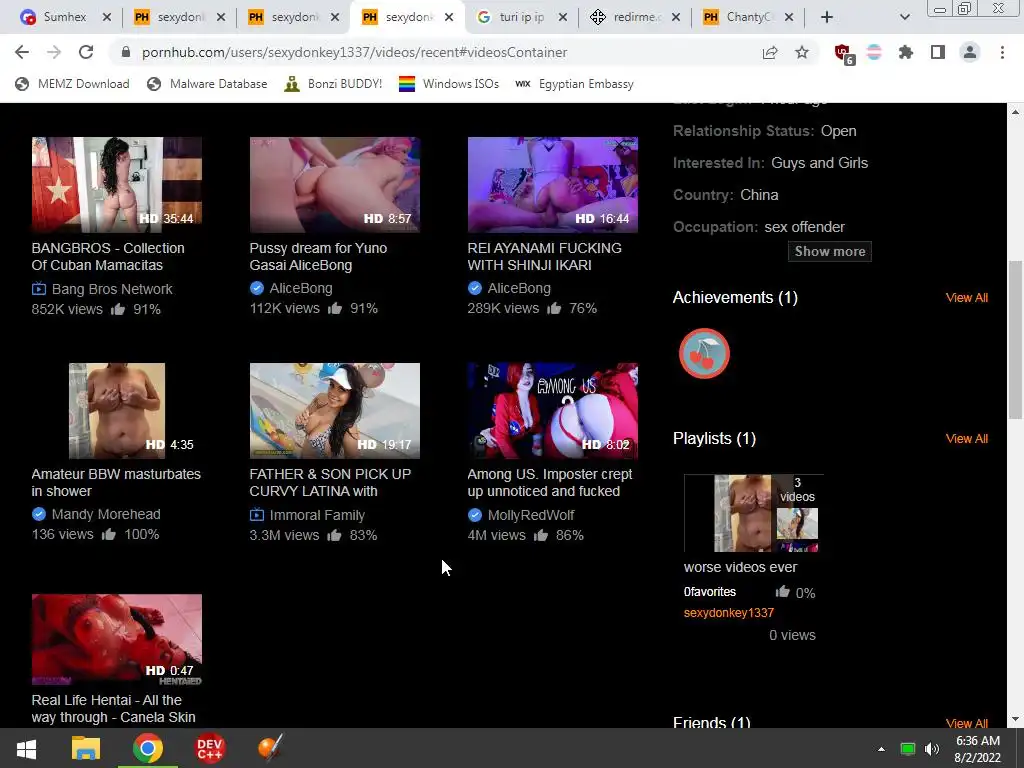Open the Bang Bros Network channel link
This screenshot has width=1024, height=768.
coord(112,289)
